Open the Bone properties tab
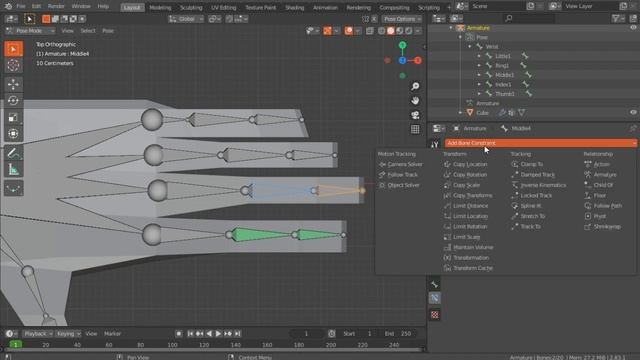Image resolution: width=640 pixels, height=360 pixels. coord(435,284)
